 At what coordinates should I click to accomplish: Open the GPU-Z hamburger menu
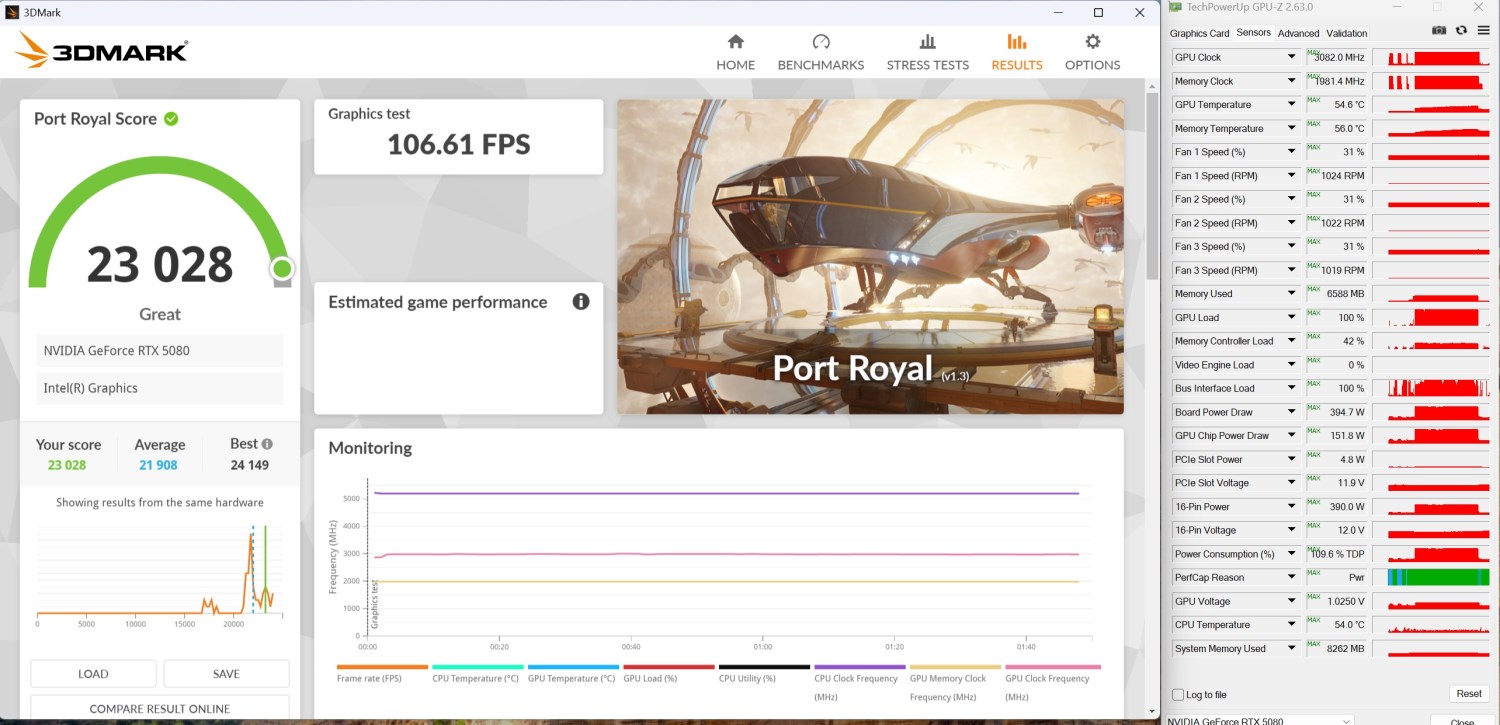1483,31
